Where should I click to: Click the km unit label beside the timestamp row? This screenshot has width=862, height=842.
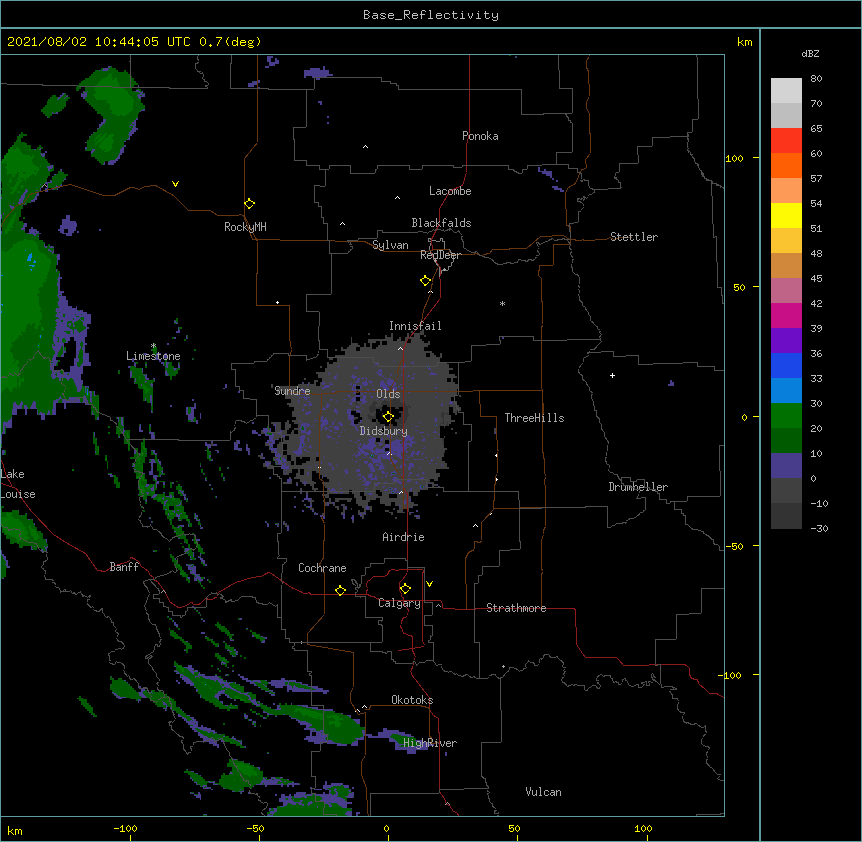click(x=744, y=42)
